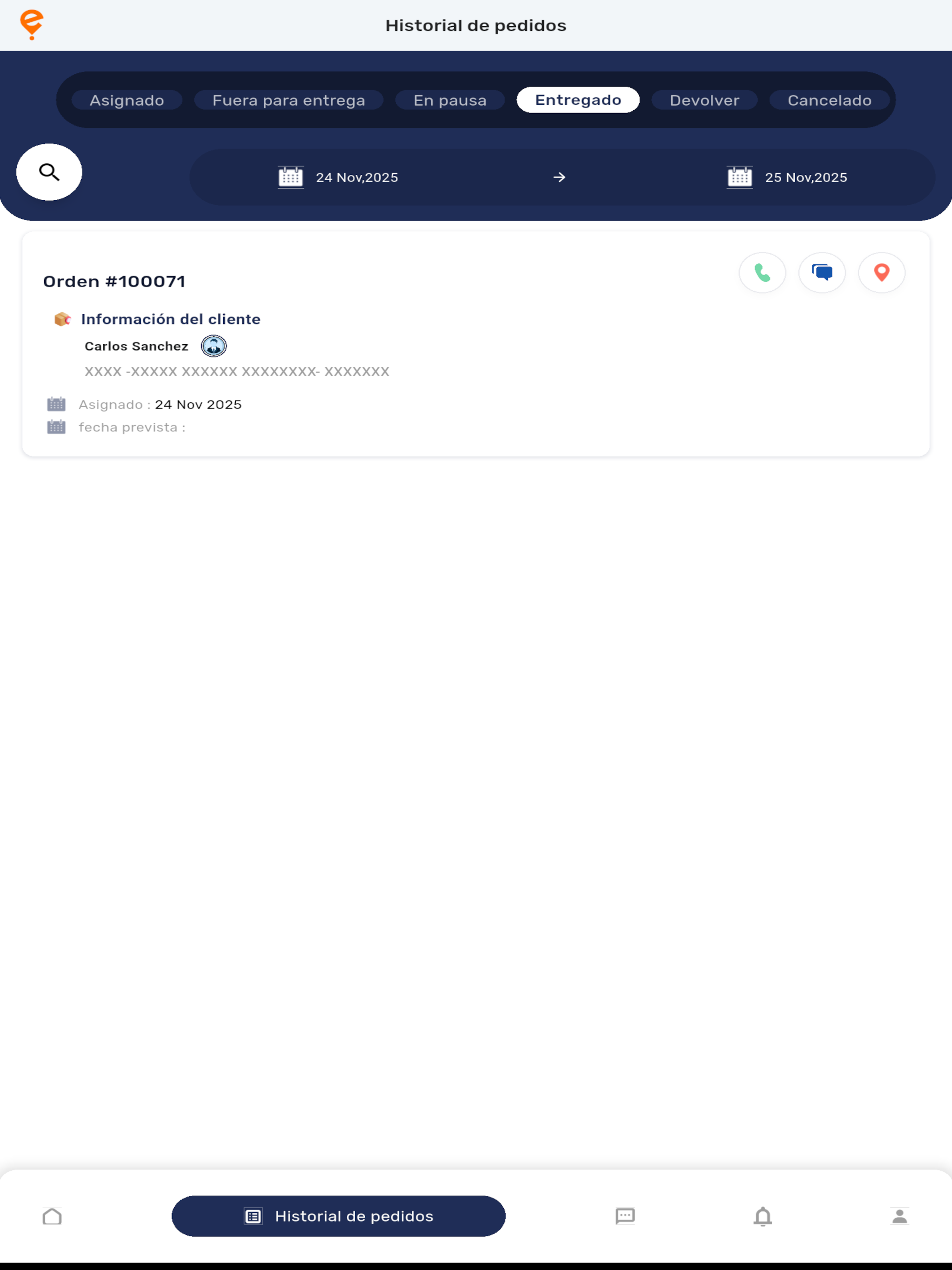
Task: Tap calendar icon next to fecha prevista
Action: (x=56, y=427)
